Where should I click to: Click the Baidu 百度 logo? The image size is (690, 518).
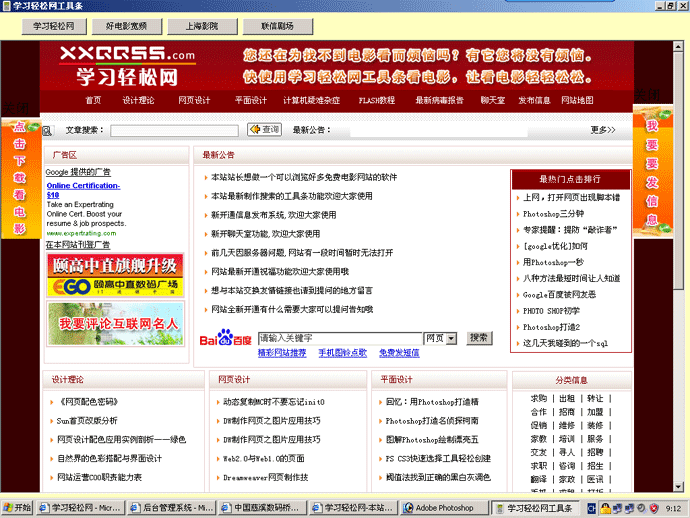225,338
